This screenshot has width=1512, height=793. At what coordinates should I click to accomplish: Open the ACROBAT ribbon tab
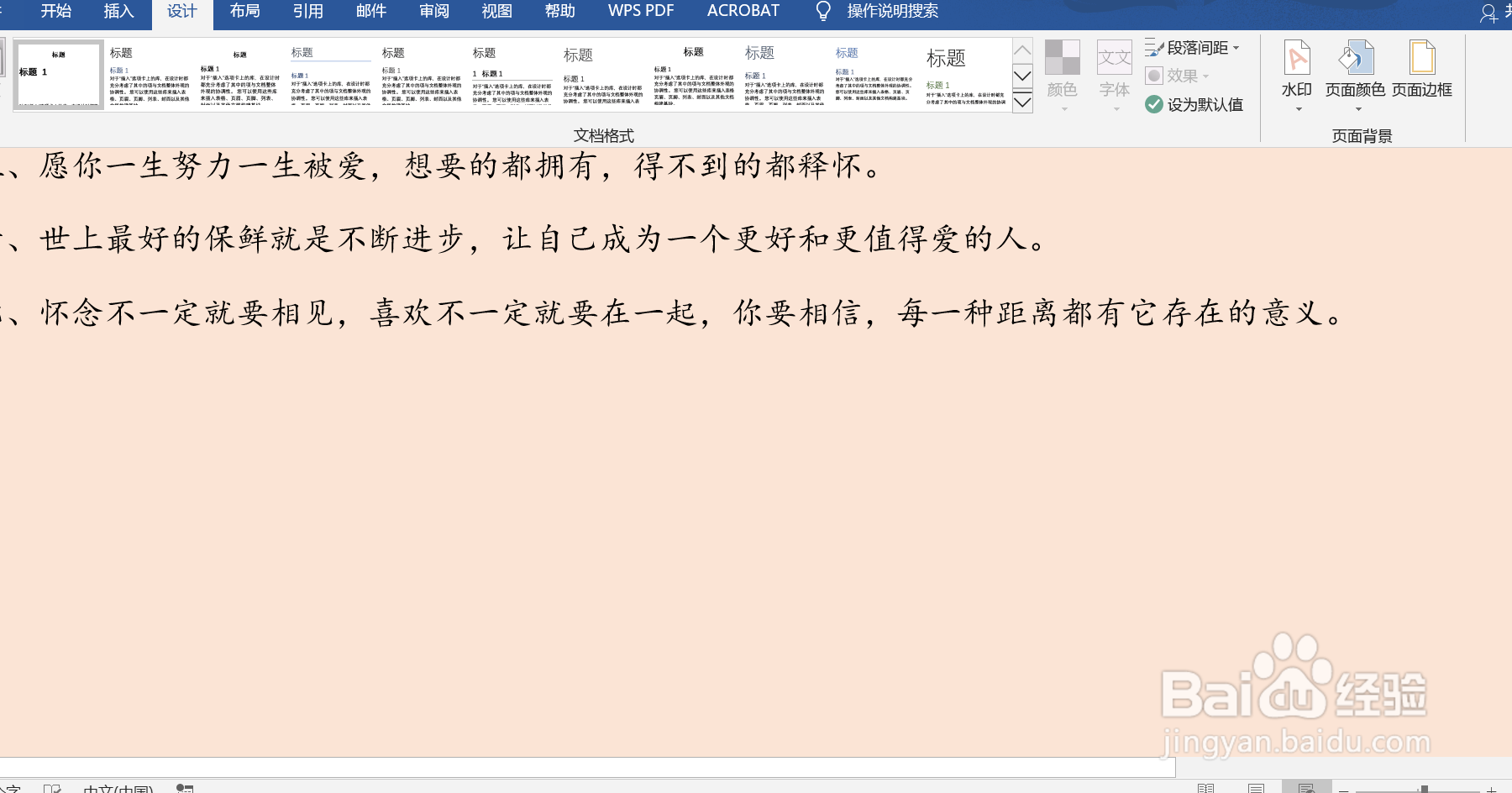click(x=743, y=11)
